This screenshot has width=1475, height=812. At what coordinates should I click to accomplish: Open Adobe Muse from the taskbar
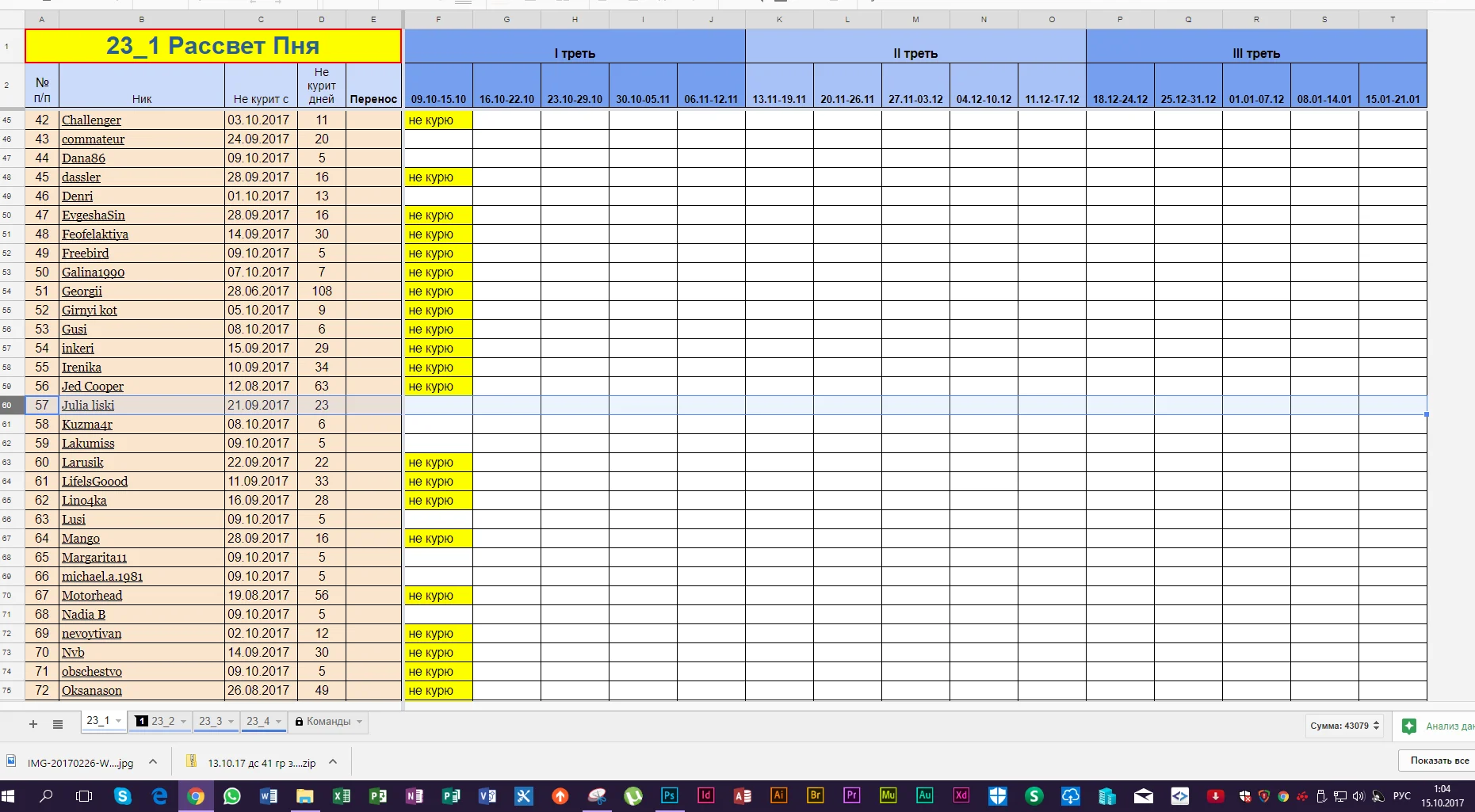[888, 796]
